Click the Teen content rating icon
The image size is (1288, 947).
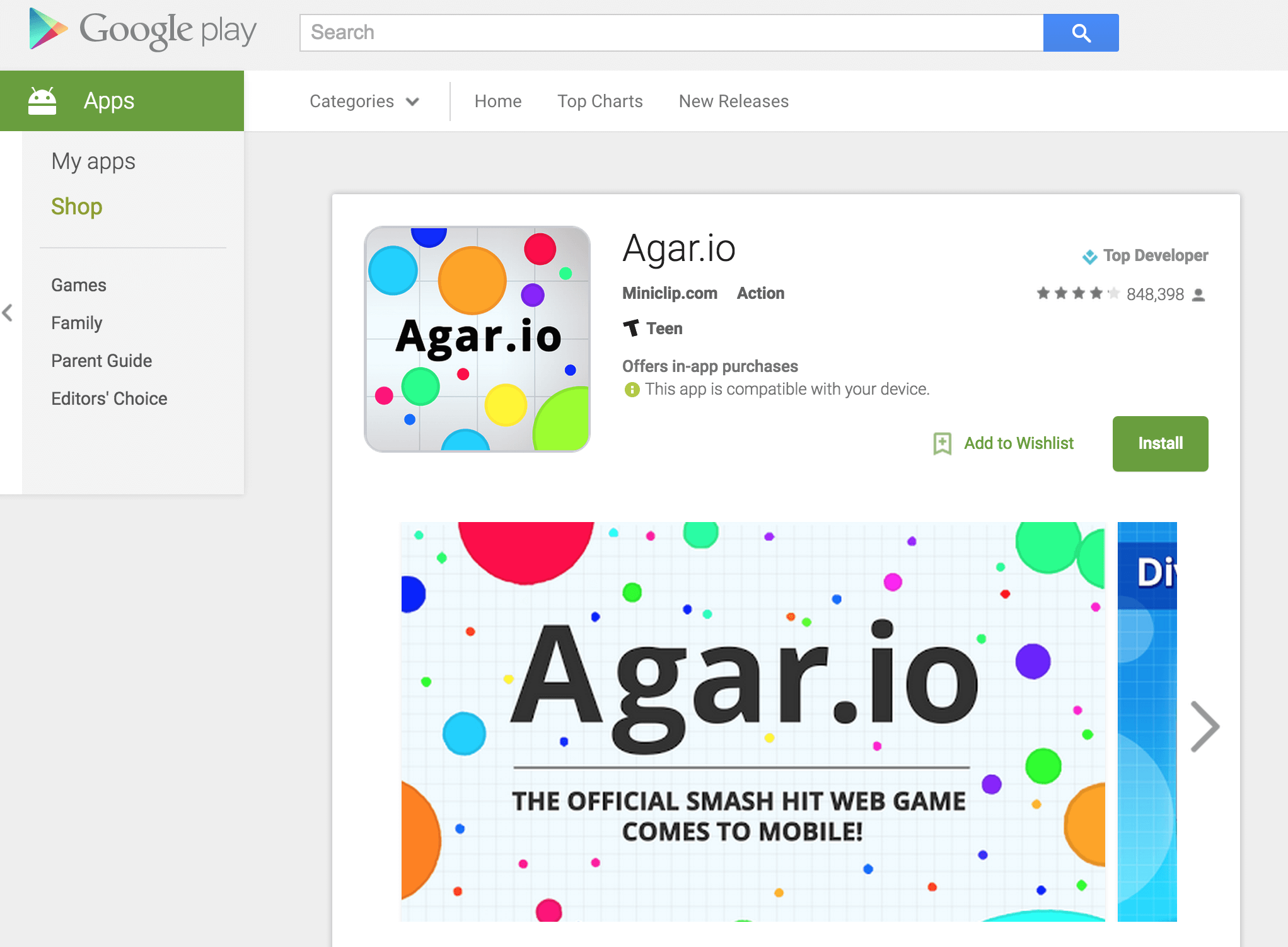tap(631, 327)
